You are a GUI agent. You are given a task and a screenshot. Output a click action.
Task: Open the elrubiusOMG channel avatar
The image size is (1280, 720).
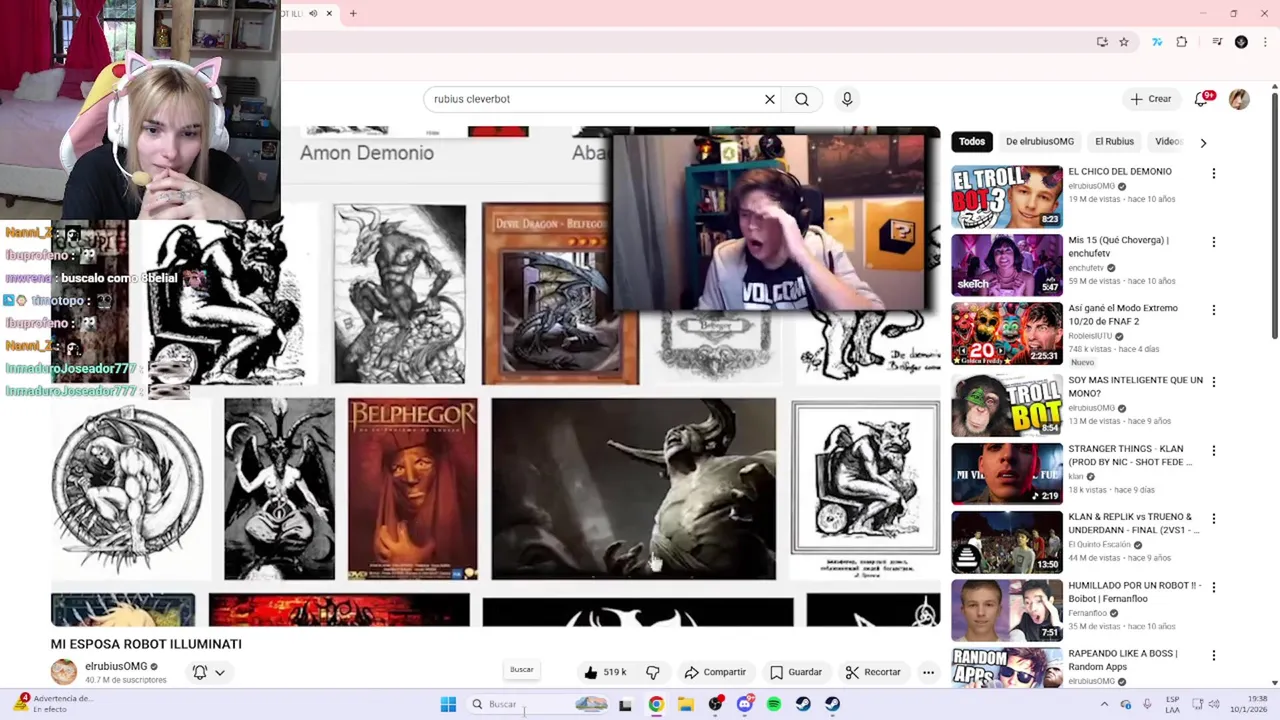[x=64, y=672]
